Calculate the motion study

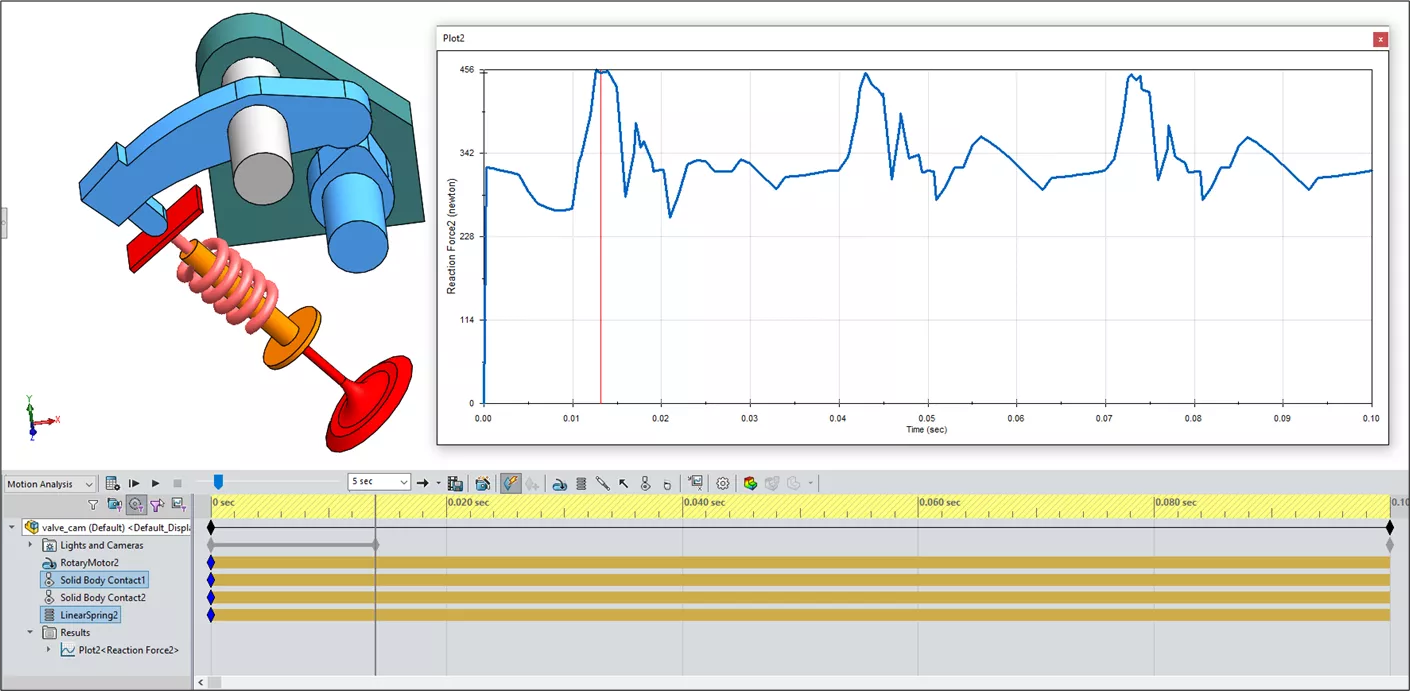[x=112, y=483]
